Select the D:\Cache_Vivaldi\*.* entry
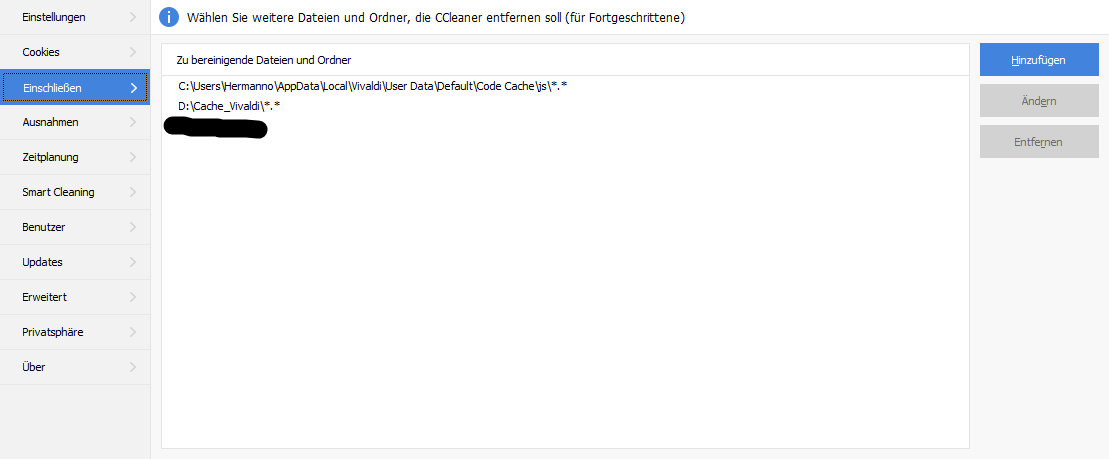This screenshot has width=1109, height=459. [229, 106]
